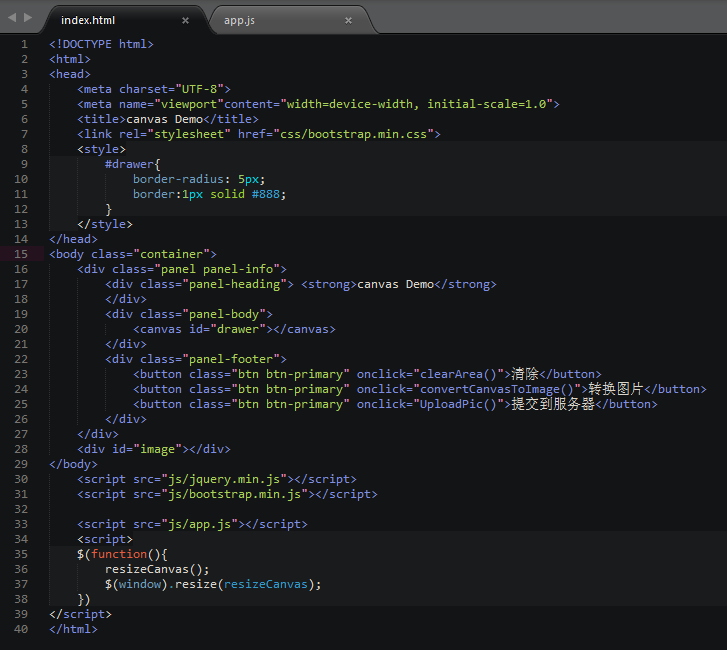Viewport: 727px width, 650px height.
Task: Click the 清除 button label text
Action: pos(525,374)
